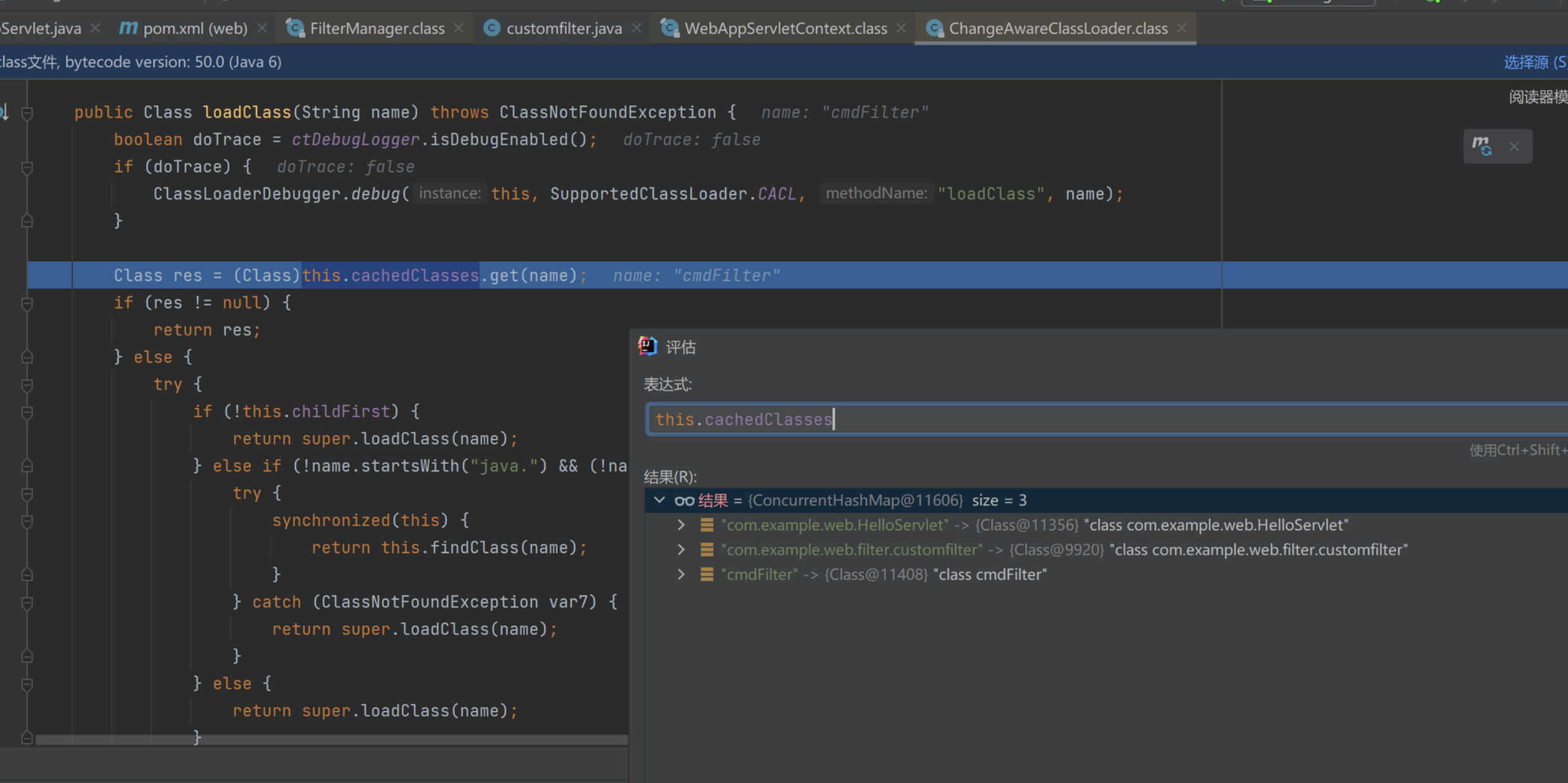The width and height of the screenshot is (1568, 783).
Task: Click the override gutter icon beside loadClass
Action: tap(4, 112)
